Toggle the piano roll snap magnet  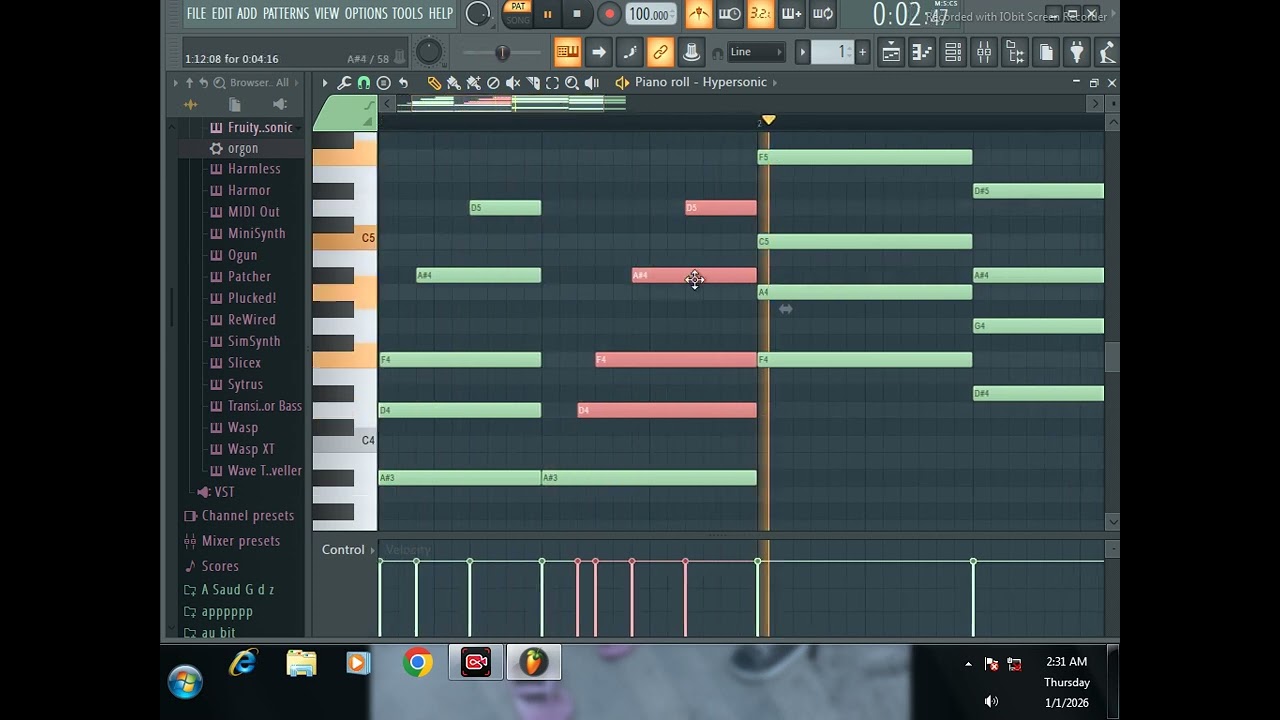click(x=363, y=83)
